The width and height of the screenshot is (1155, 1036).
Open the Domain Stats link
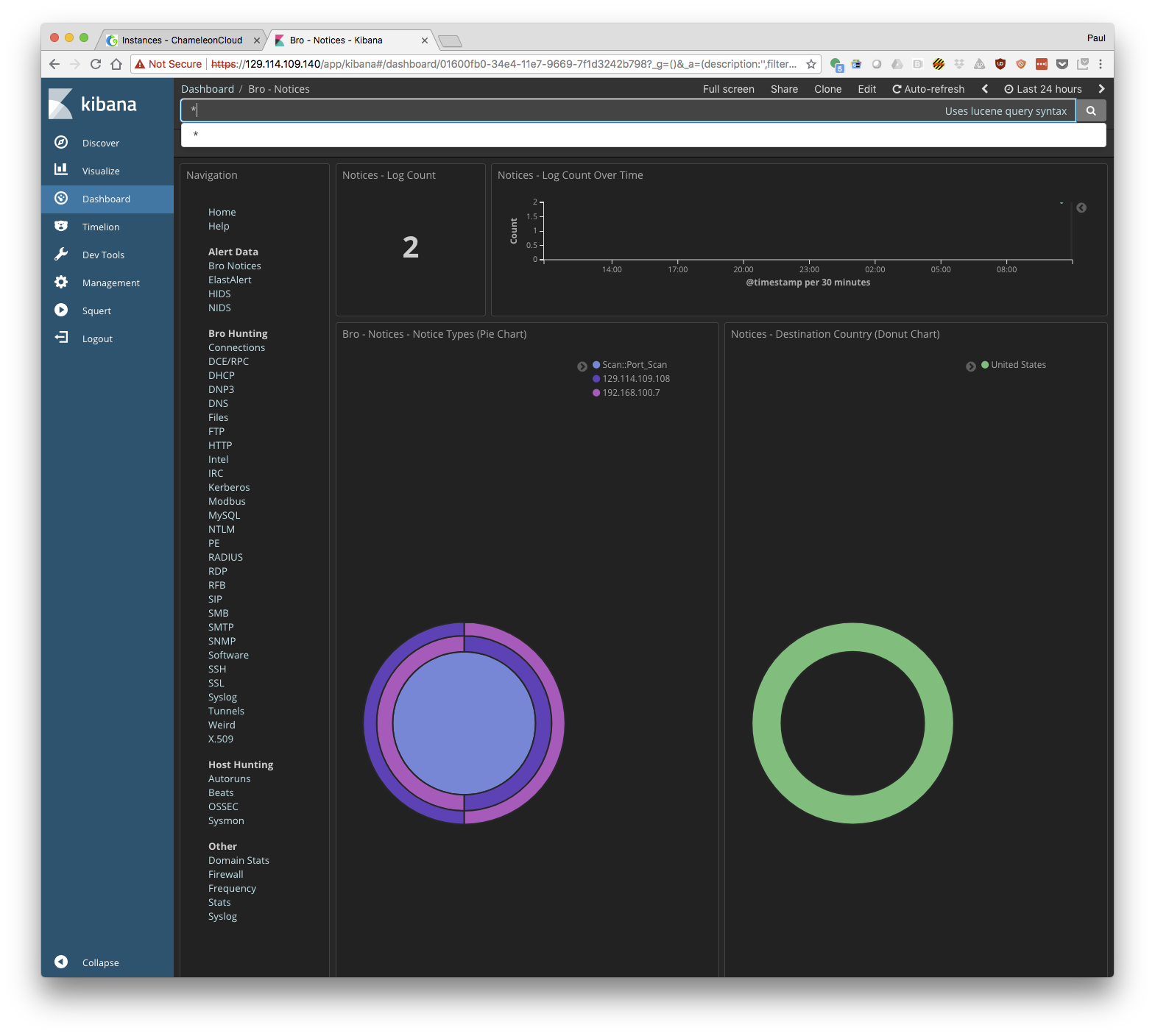tap(239, 860)
